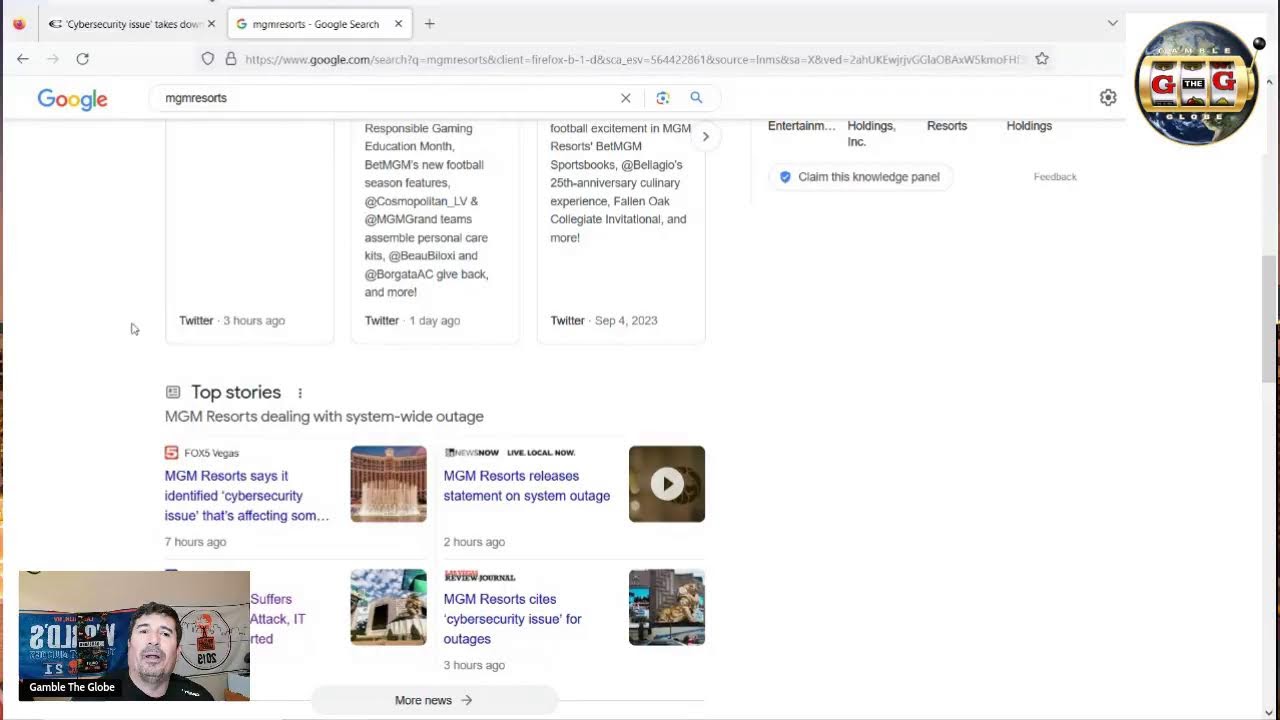Open a new tab with plus button

coord(429,23)
